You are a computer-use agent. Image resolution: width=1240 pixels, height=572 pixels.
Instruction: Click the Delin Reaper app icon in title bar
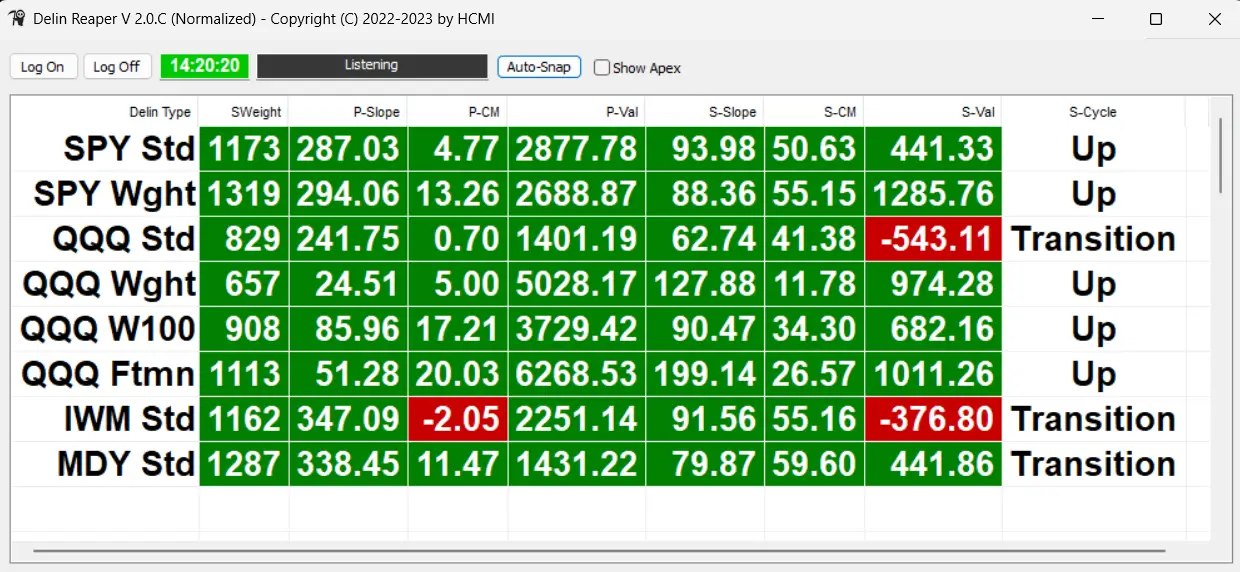click(17, 19)
